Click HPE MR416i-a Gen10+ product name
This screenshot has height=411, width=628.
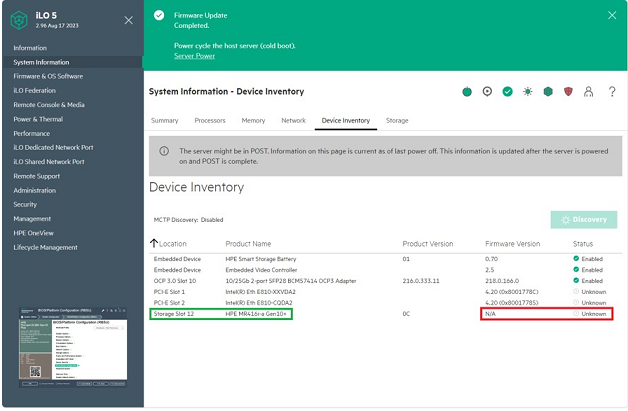pyautogui.click(x=256, y=314)
